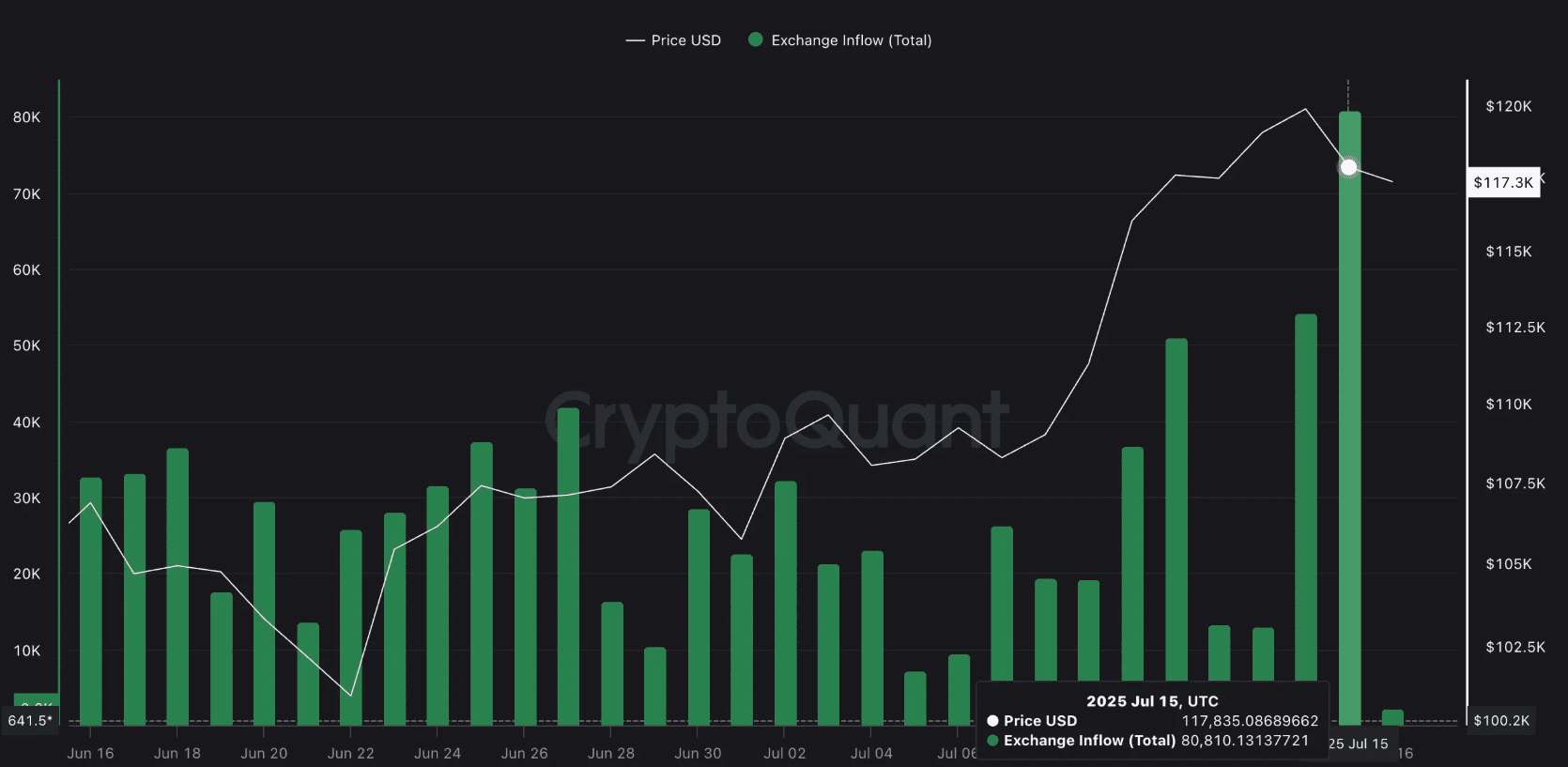Screen dimensions: 1568x767
Task: Click the inflow bar above Jun 24
Action: coord(438,606)
